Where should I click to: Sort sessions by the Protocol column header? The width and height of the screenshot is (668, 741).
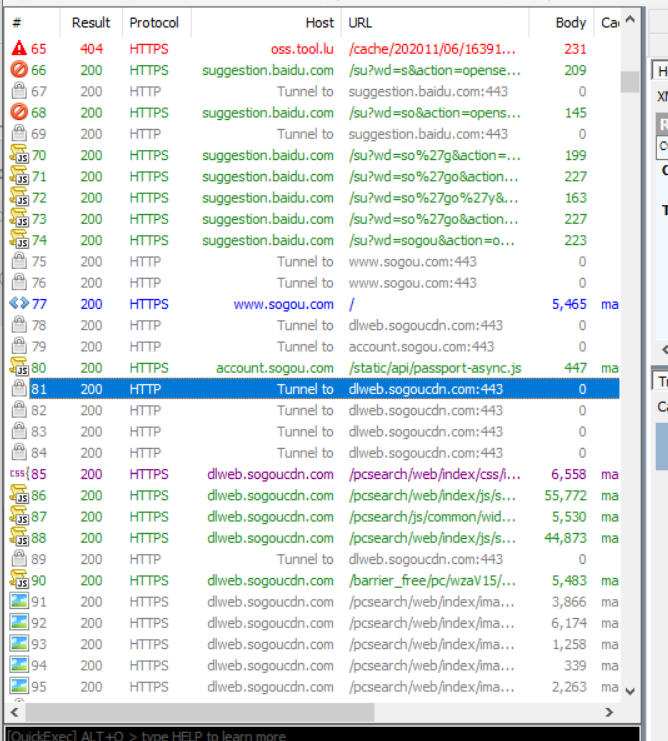(155, 22)
